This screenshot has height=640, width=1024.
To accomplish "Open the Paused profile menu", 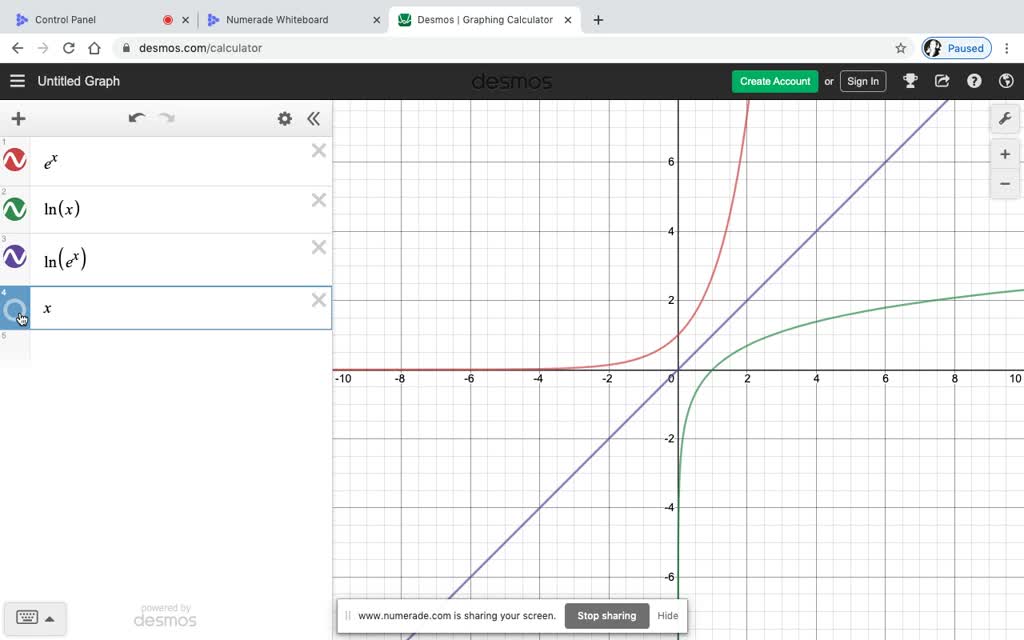I will tap(957, 48).
